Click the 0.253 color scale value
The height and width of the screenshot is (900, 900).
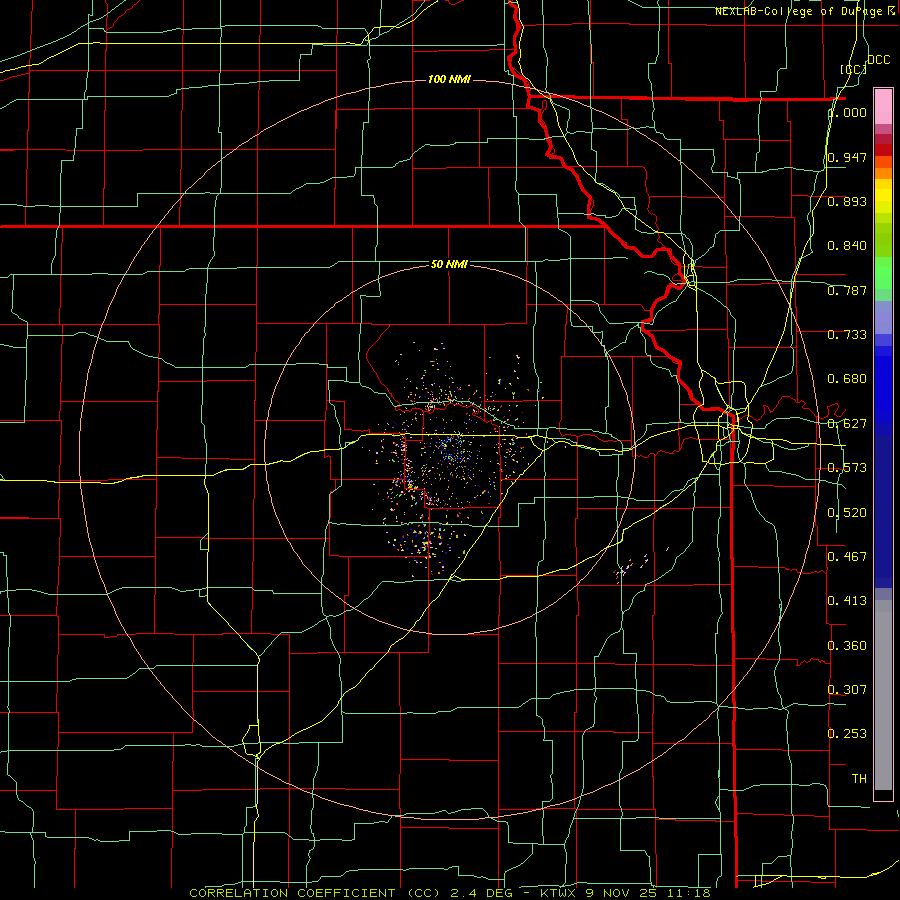coord(847,734)
